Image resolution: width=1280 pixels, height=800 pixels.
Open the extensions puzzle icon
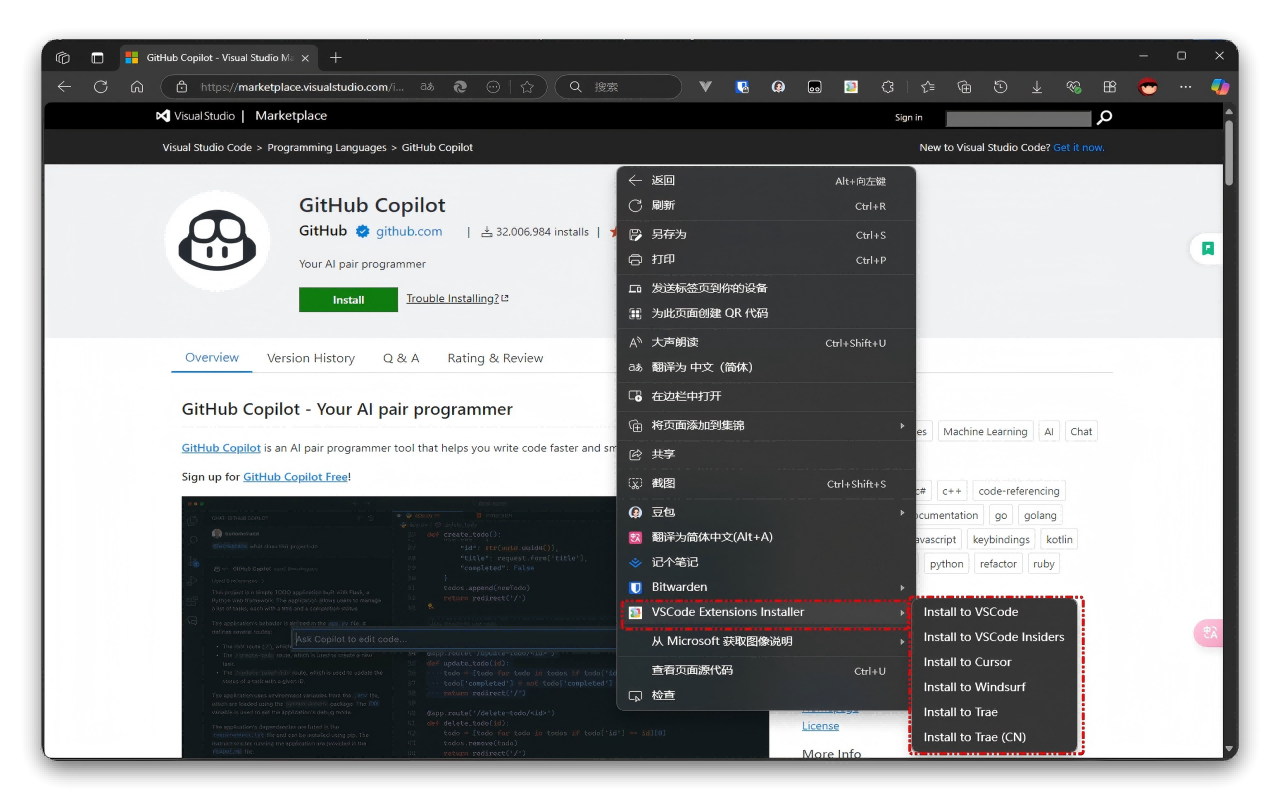pos(886,87)
